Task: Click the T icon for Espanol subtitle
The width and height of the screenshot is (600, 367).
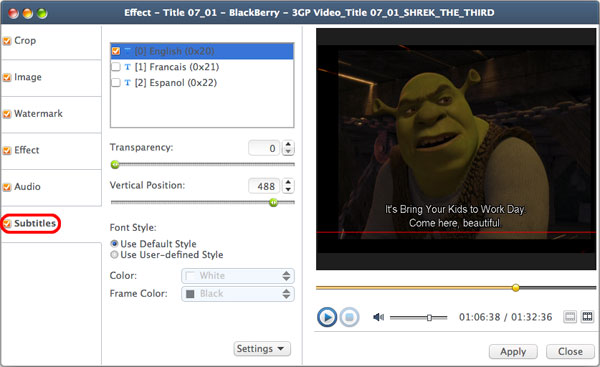Action: [128, 83]
